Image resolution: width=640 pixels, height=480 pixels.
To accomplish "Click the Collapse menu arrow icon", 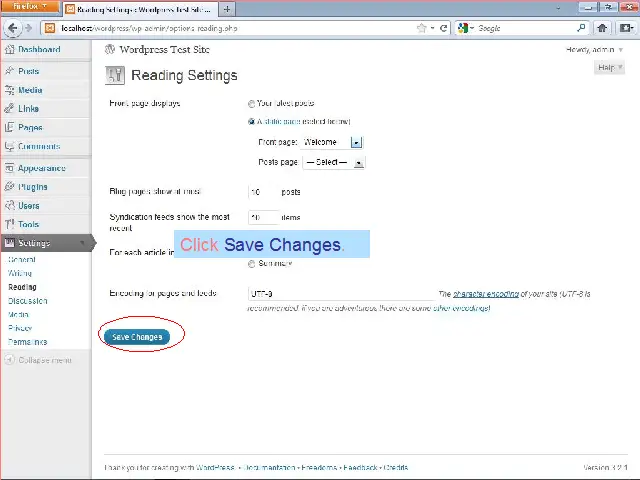I will [x=10, y=360].
